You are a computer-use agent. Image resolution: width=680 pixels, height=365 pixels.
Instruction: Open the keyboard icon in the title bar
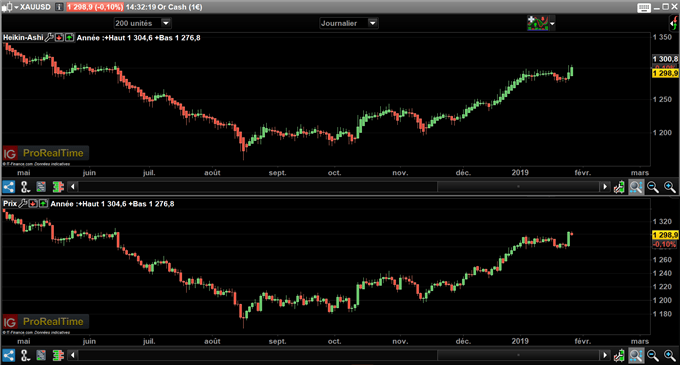point(644,7)
